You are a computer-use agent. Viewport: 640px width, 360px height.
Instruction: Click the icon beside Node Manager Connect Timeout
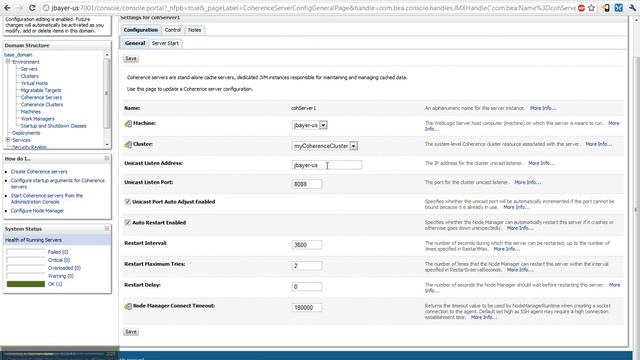click(128, 306)
